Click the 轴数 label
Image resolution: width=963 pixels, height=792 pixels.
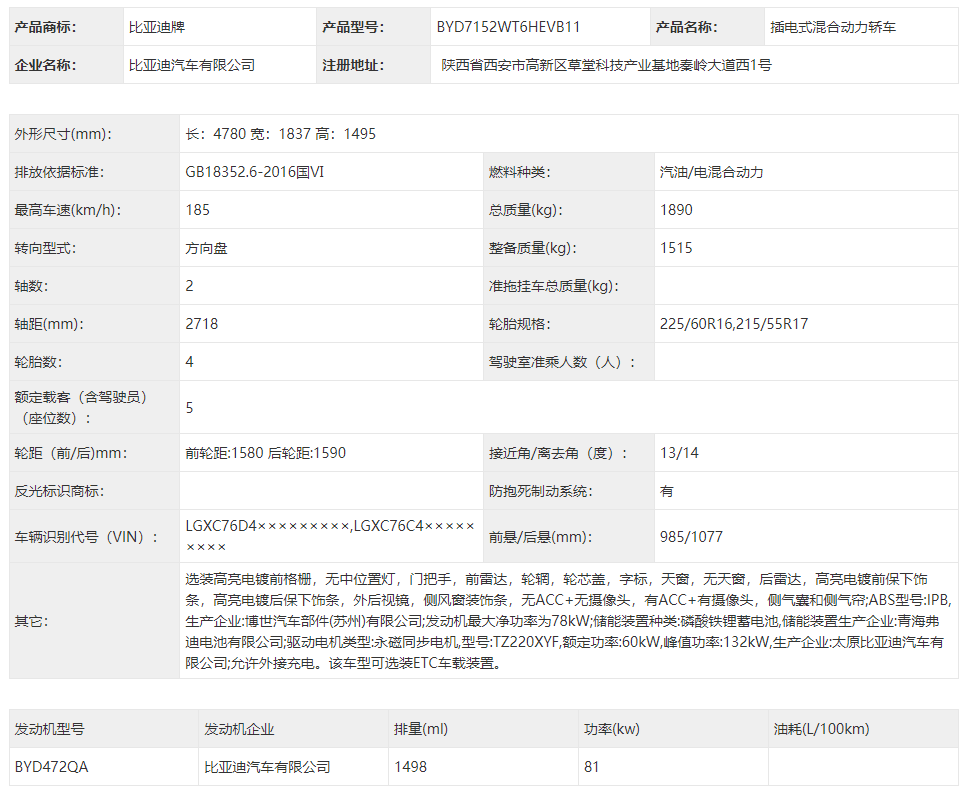31,286
